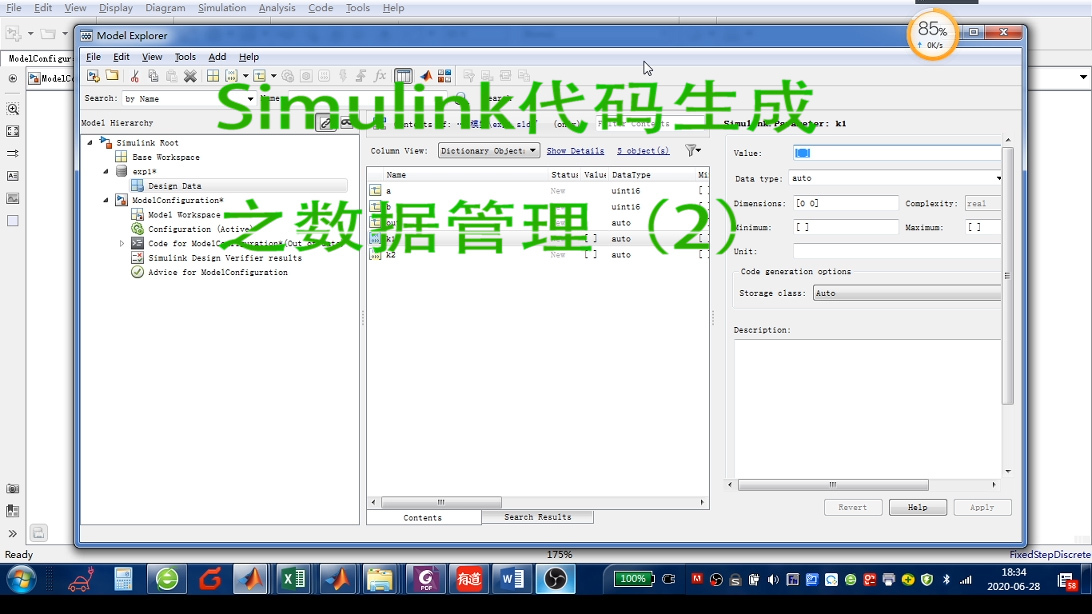
Task: Expand the Code for ModelConfiguration tree node
Action: point(121,243)
